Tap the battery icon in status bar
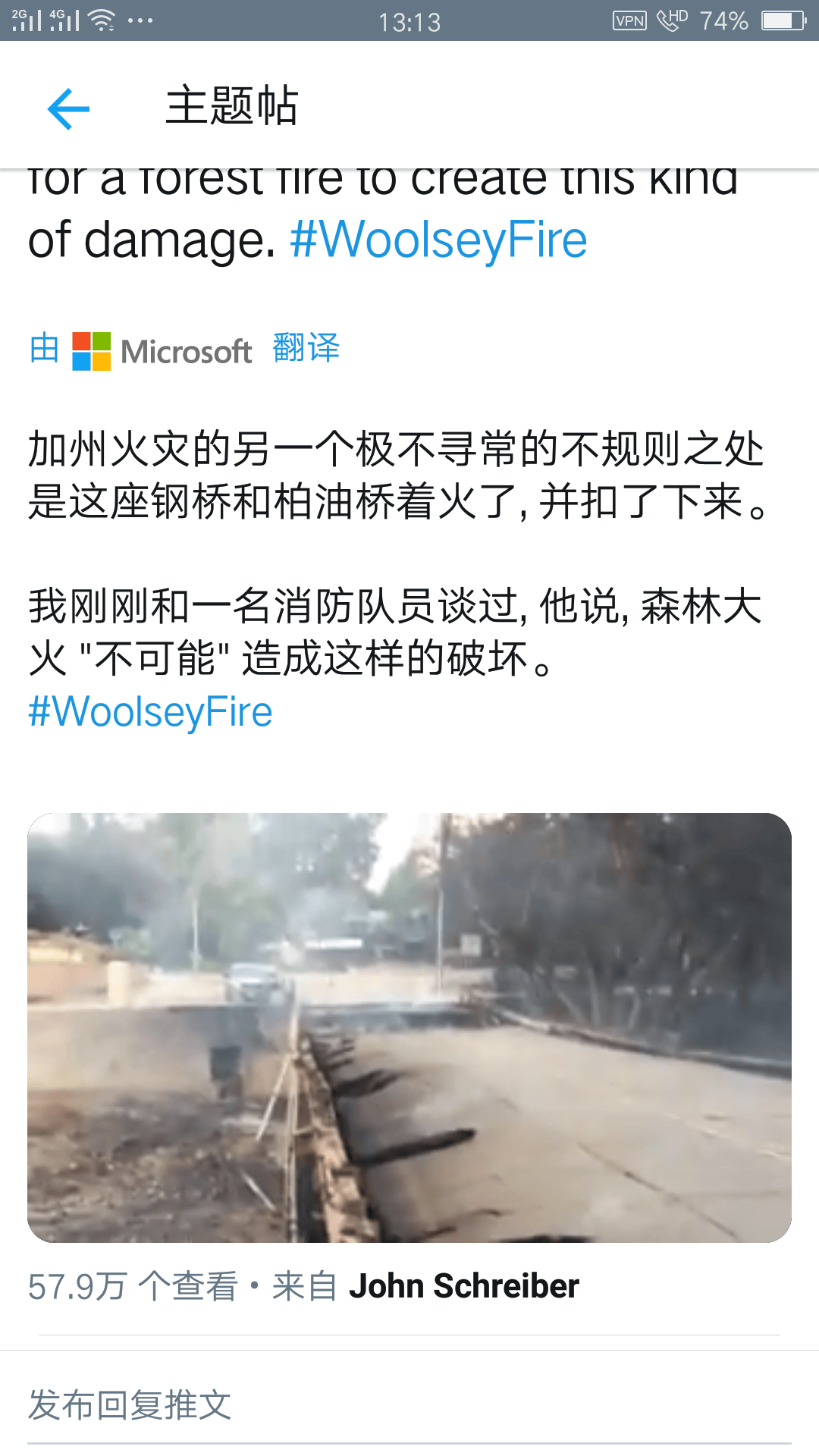Image resolution: width=819 pixels, height=1456 pixels. [784, 20]
